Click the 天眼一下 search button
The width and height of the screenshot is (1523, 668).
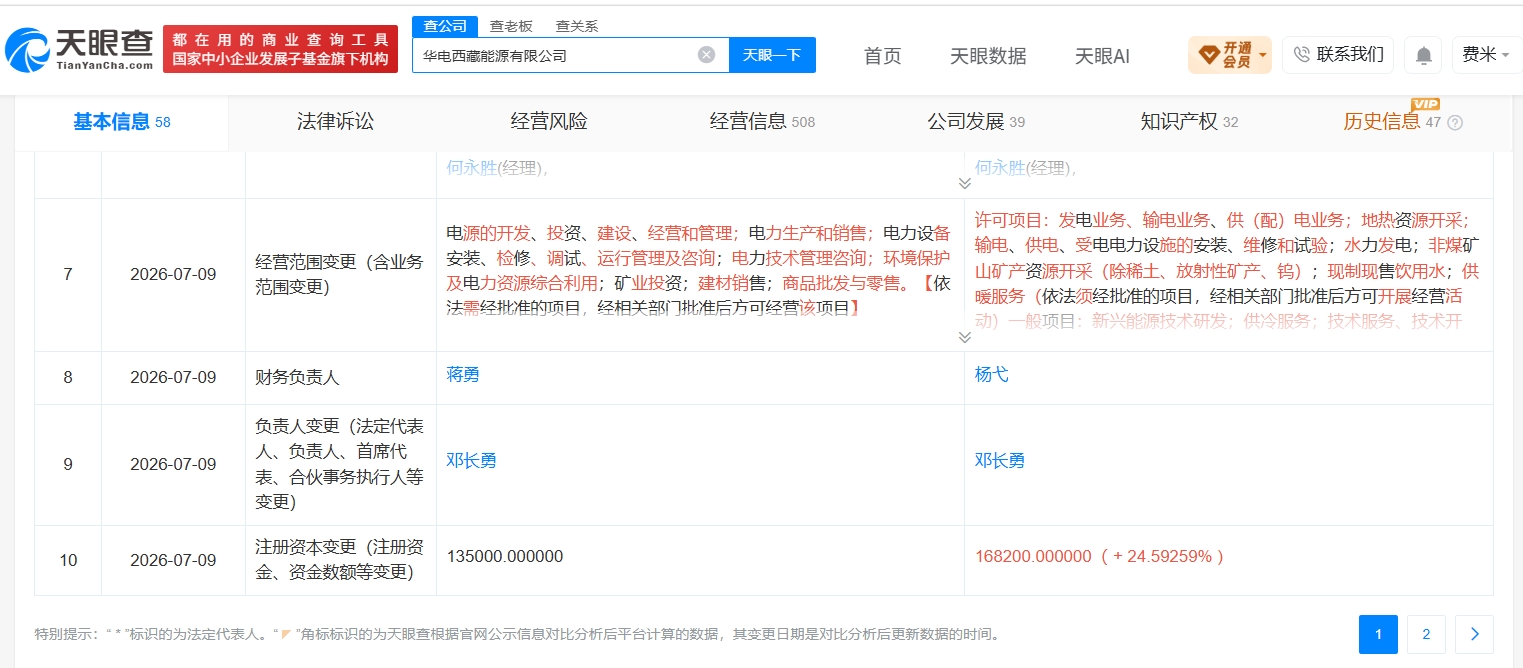tap(772, 55)
